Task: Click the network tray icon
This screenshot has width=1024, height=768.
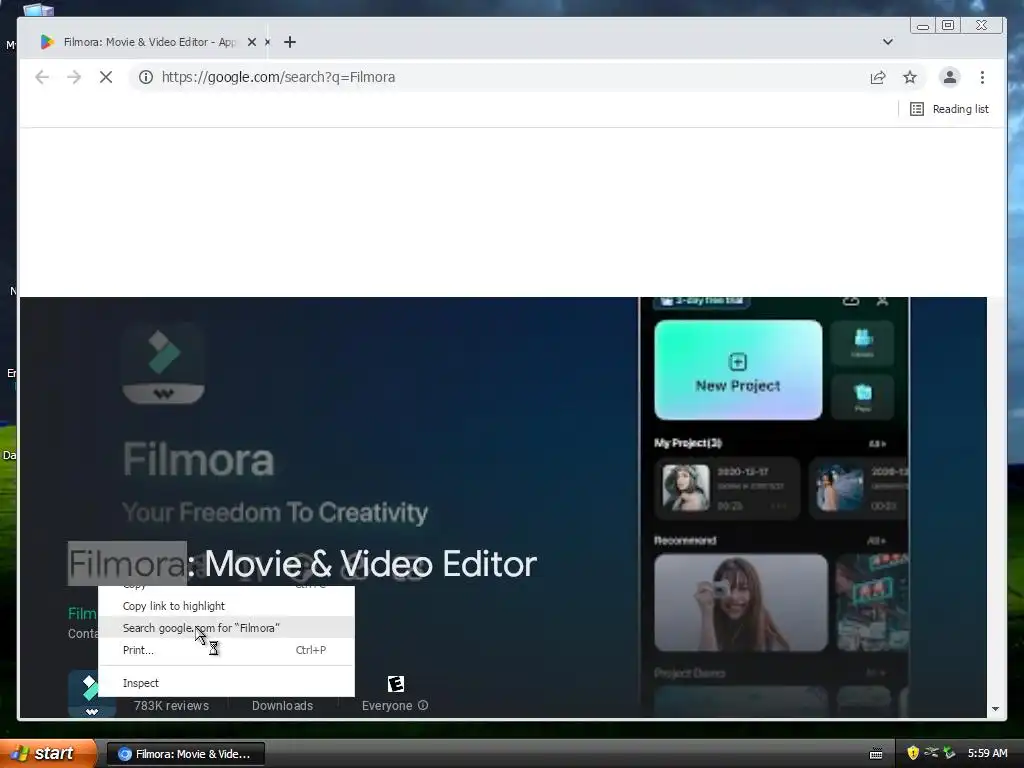Action: [x=932, y=753]
